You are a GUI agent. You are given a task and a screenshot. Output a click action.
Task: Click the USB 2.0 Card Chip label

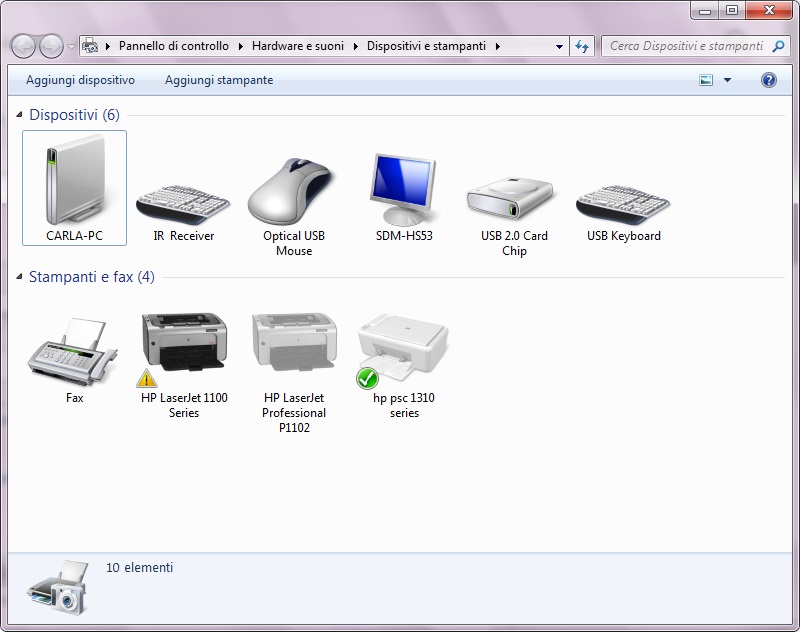(x=514, y=243)
